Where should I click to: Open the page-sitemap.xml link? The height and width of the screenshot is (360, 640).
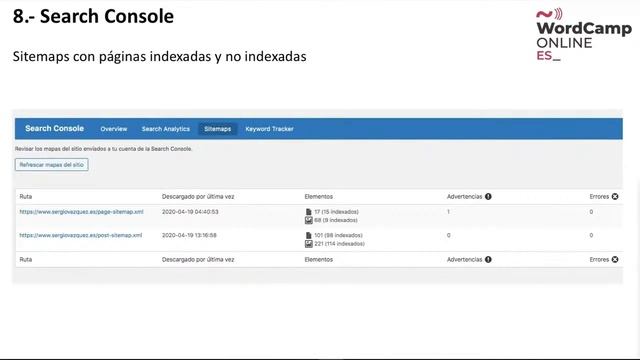coord(81,212)
